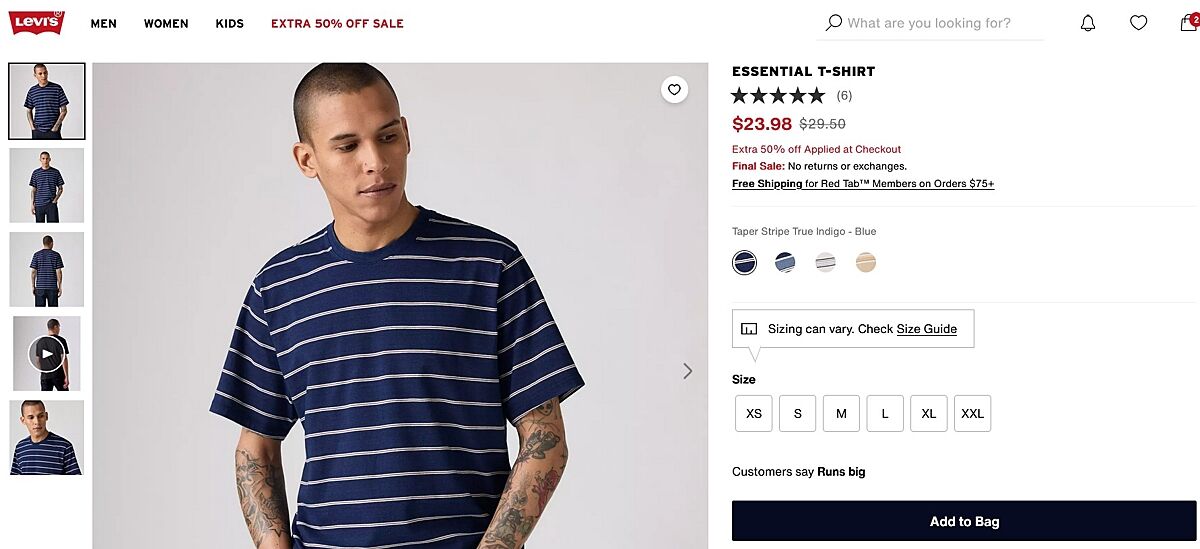Play the product video thumbnail
The image size is (1200, 549).
point(46,353)
